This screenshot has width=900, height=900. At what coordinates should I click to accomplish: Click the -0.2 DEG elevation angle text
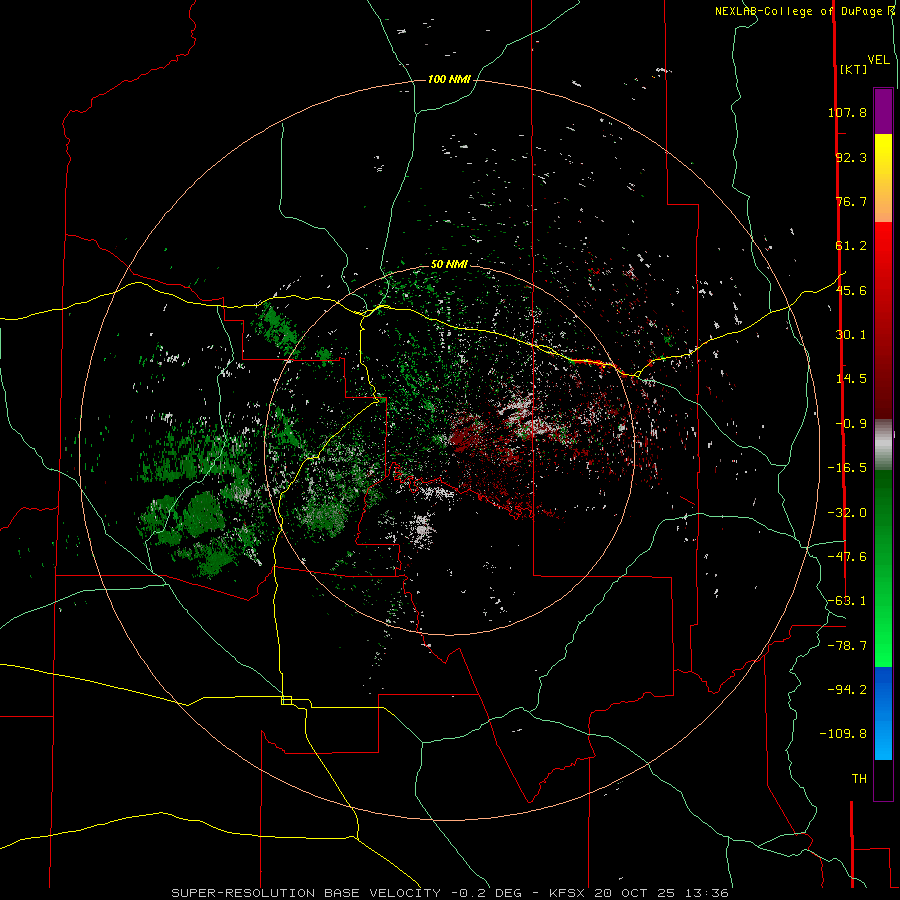(486, 893)
